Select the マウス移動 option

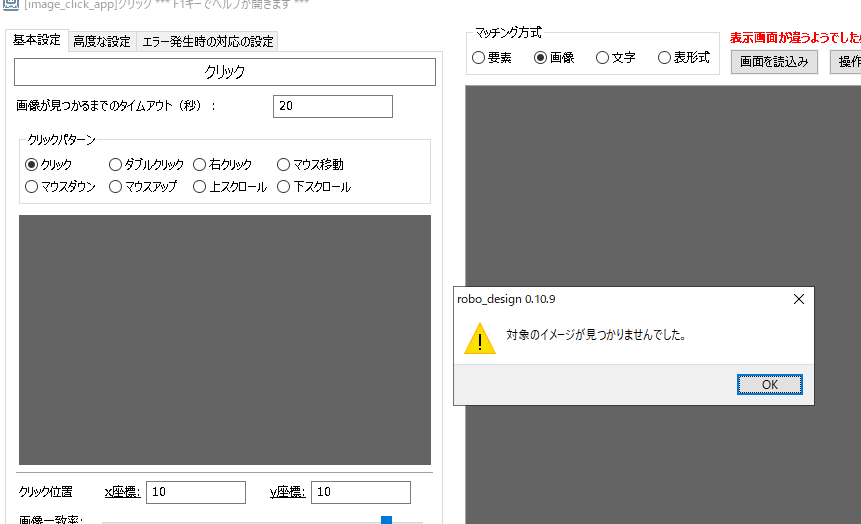[x=284, y=165]
